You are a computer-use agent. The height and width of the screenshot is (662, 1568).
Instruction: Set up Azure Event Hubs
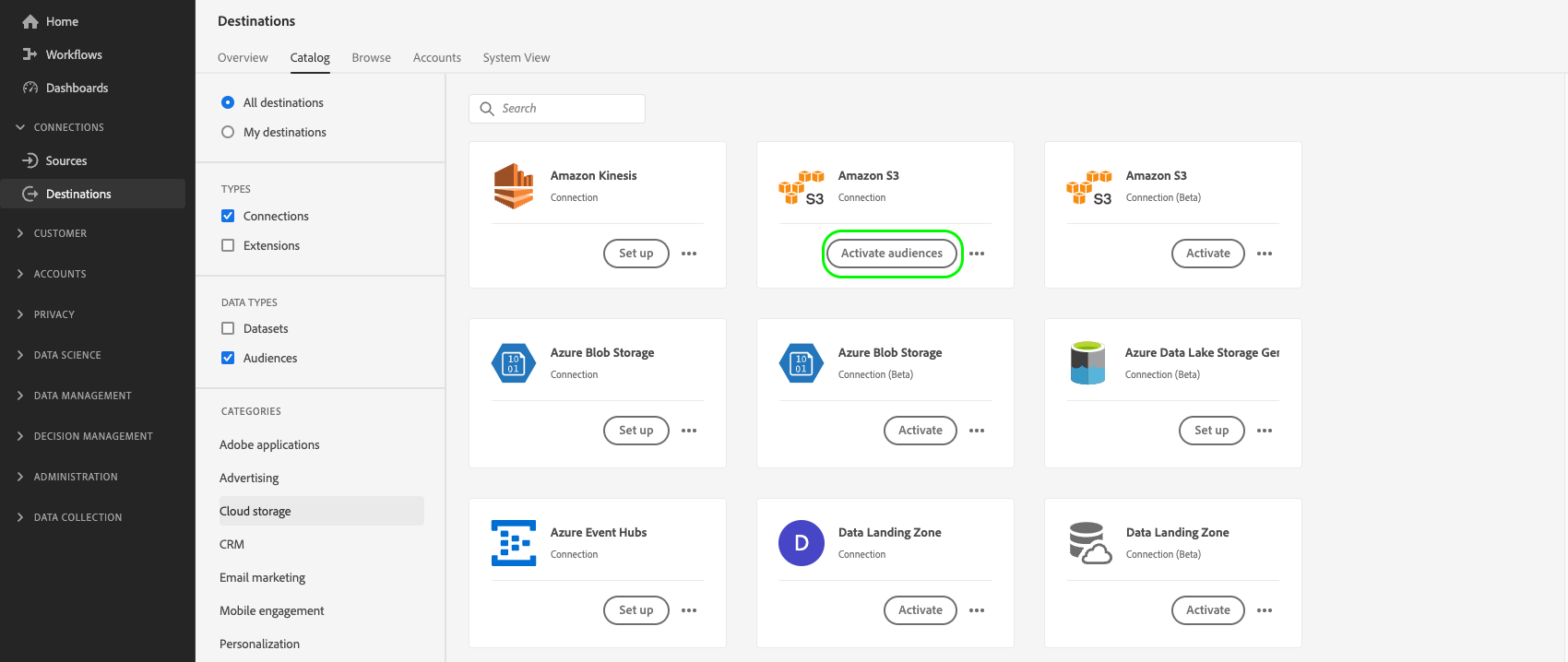(x=636, y=610)
